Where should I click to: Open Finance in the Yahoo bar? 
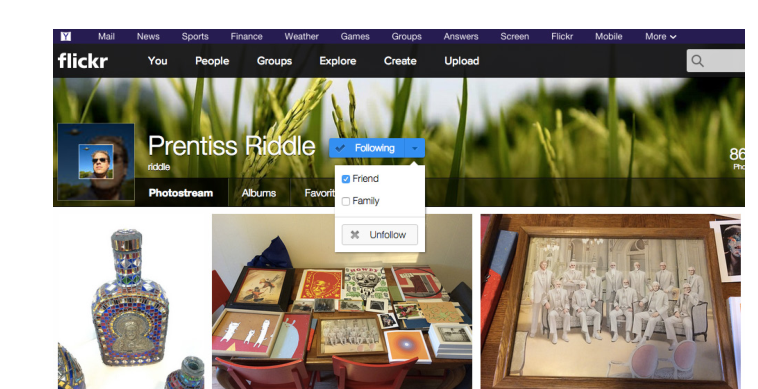(x=247, y=36)
